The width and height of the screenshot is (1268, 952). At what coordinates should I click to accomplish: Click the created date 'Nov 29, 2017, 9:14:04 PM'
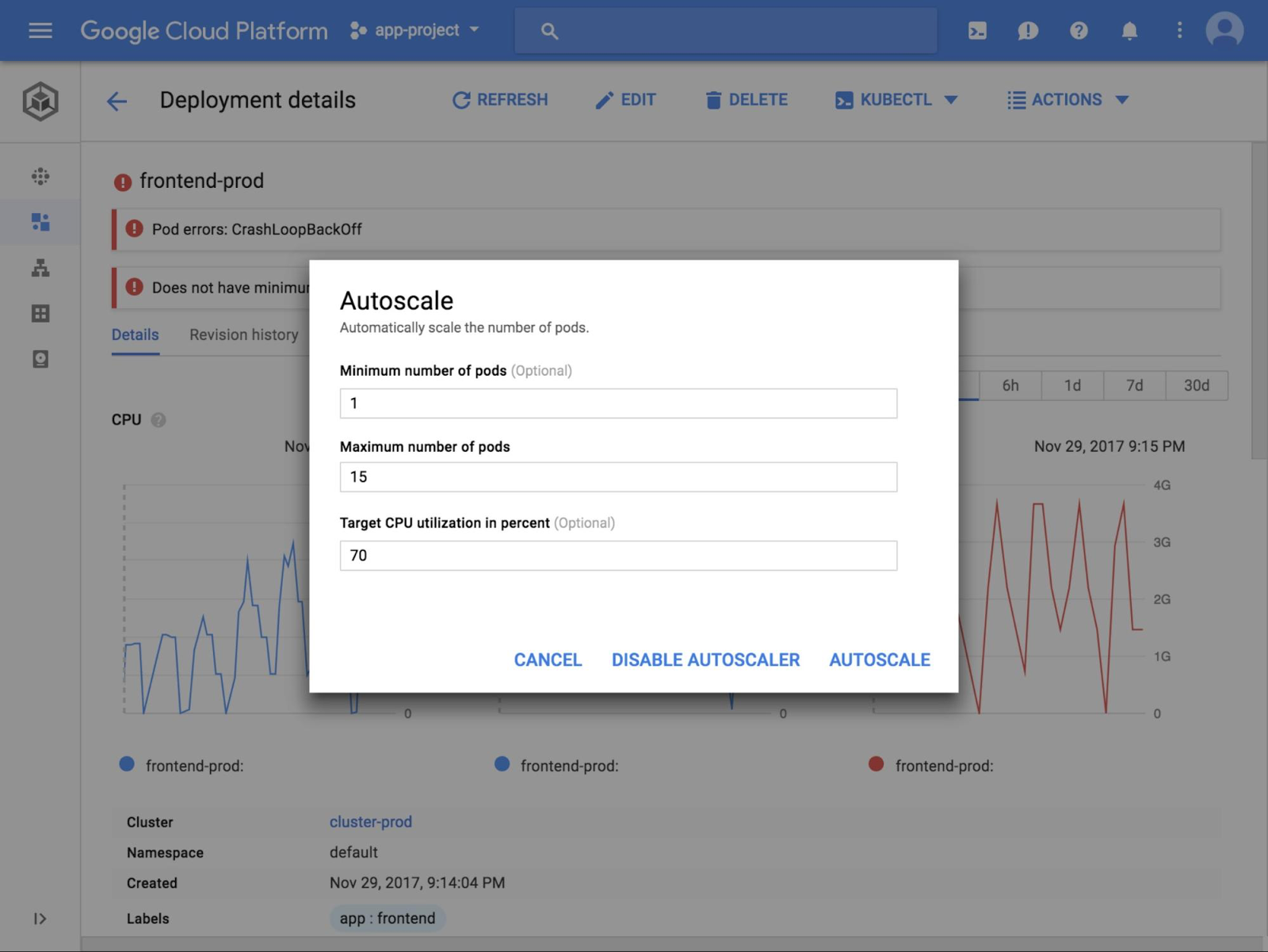click(417, 882)
